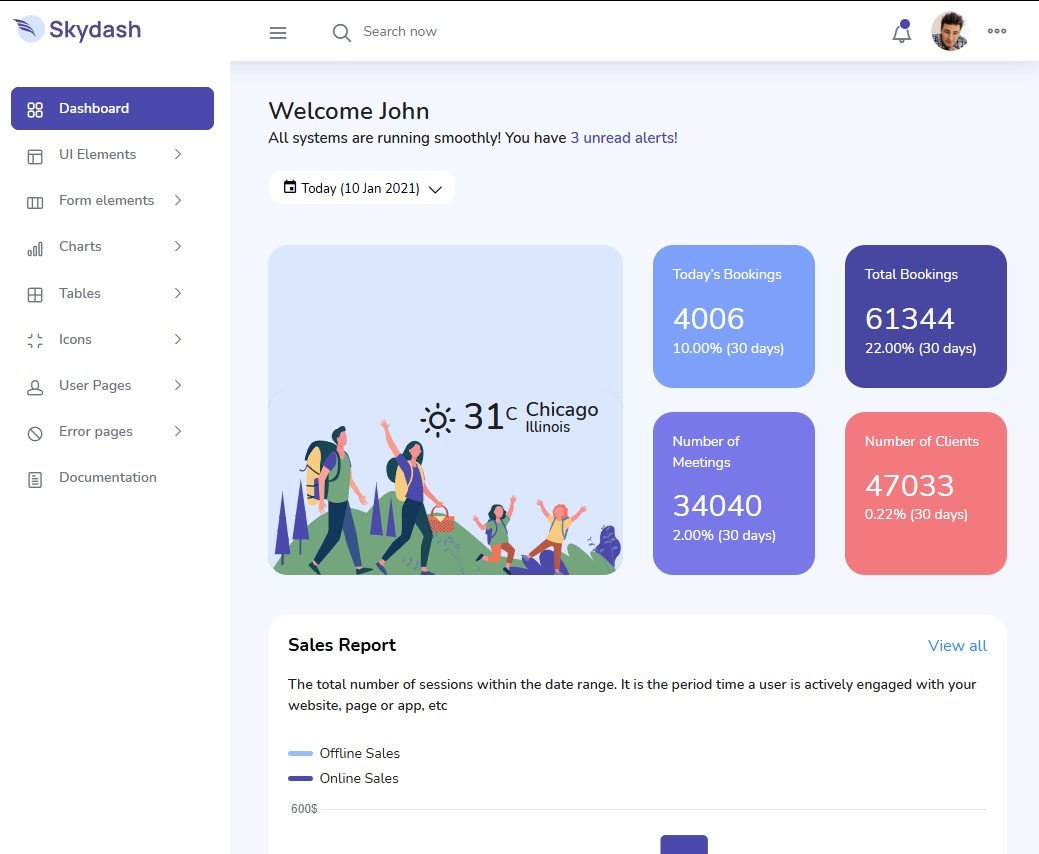The height and width of the screenshot is (854, 1039).
Task: Open the 3 unread alerts link
Action: point(622,137)
